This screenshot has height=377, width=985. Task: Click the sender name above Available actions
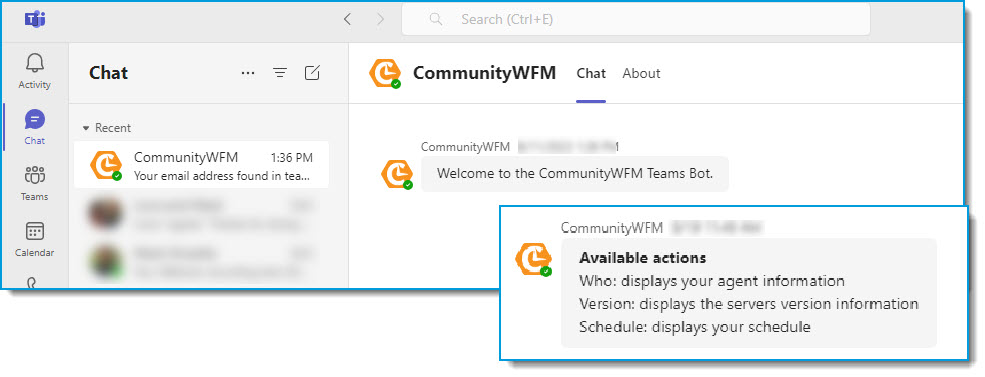[x=612, y=227]
